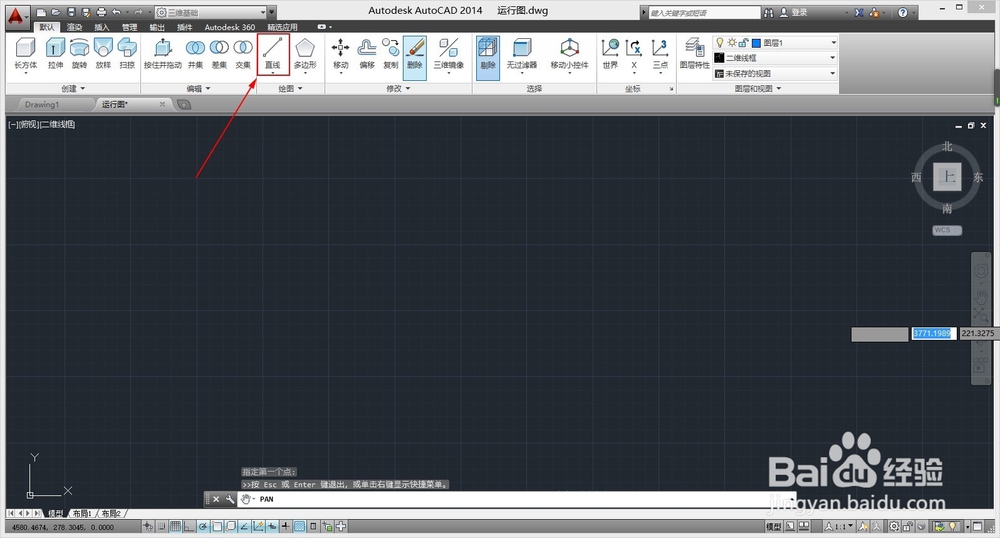Activate the 放样 loft tool
The width and height of the screenshot is (1000, 538).
point(103,54)
